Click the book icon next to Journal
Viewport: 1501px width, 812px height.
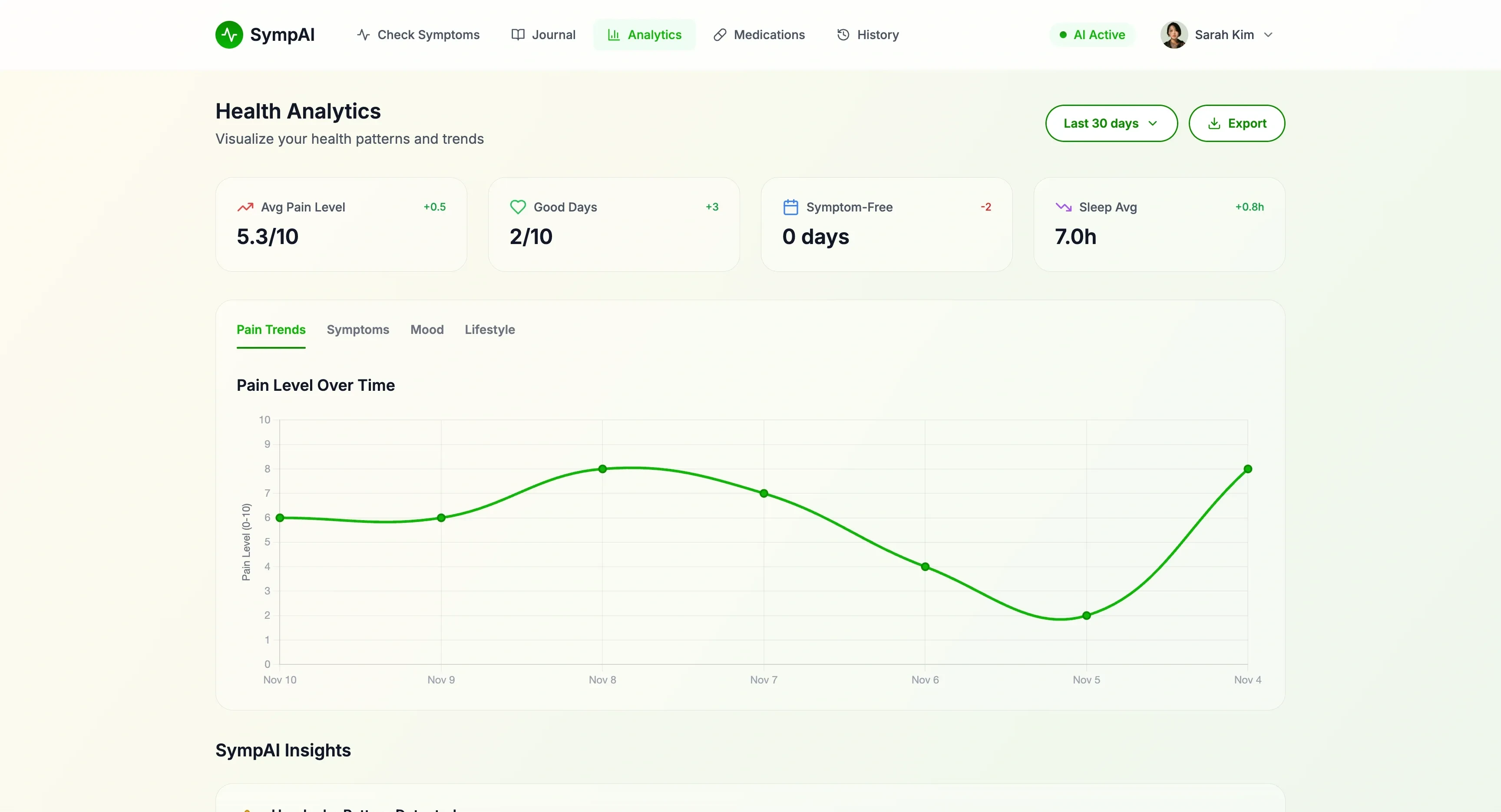point(517,35)
